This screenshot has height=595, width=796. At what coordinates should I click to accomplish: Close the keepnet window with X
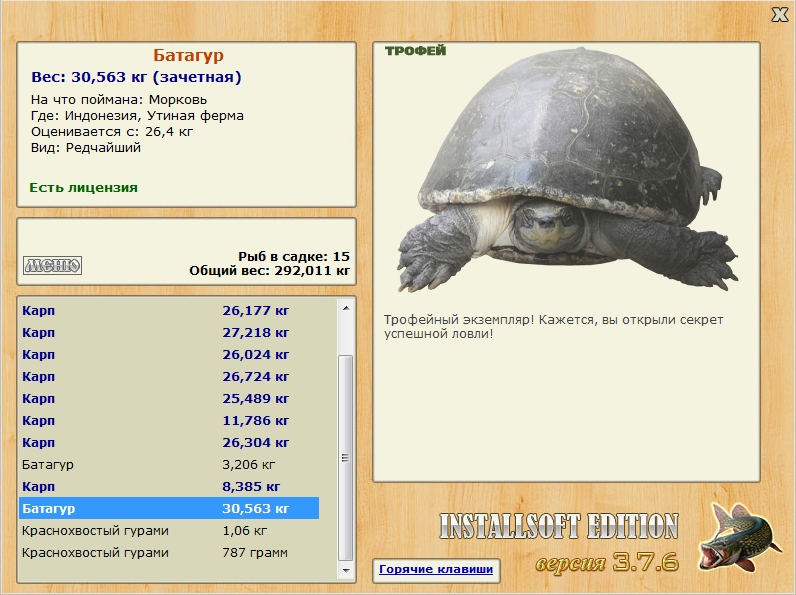click(780, 15)
